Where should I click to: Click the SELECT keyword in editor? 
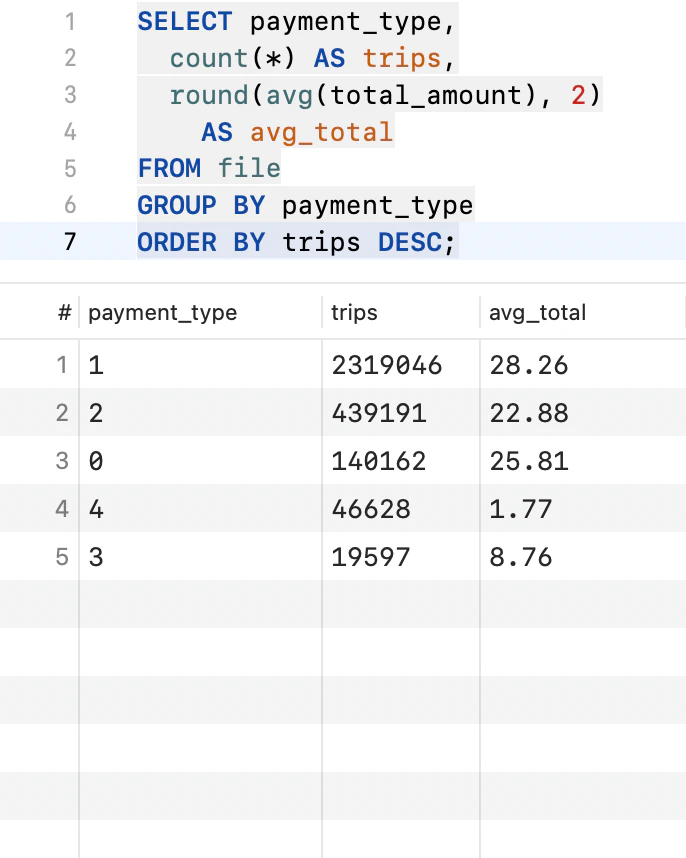click(185, 22)
